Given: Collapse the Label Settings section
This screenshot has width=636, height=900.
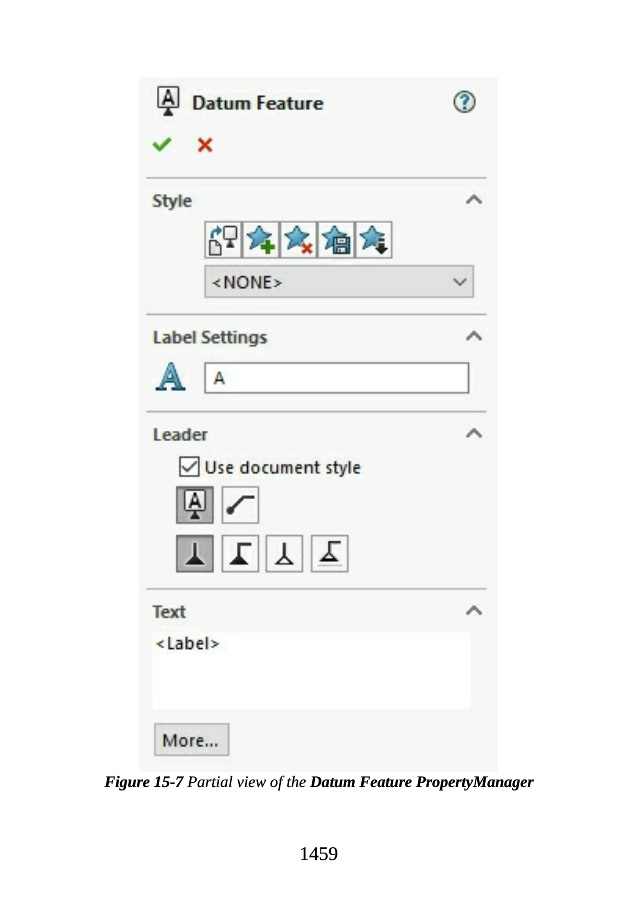Looking at the screenshot, I should 474,337.
